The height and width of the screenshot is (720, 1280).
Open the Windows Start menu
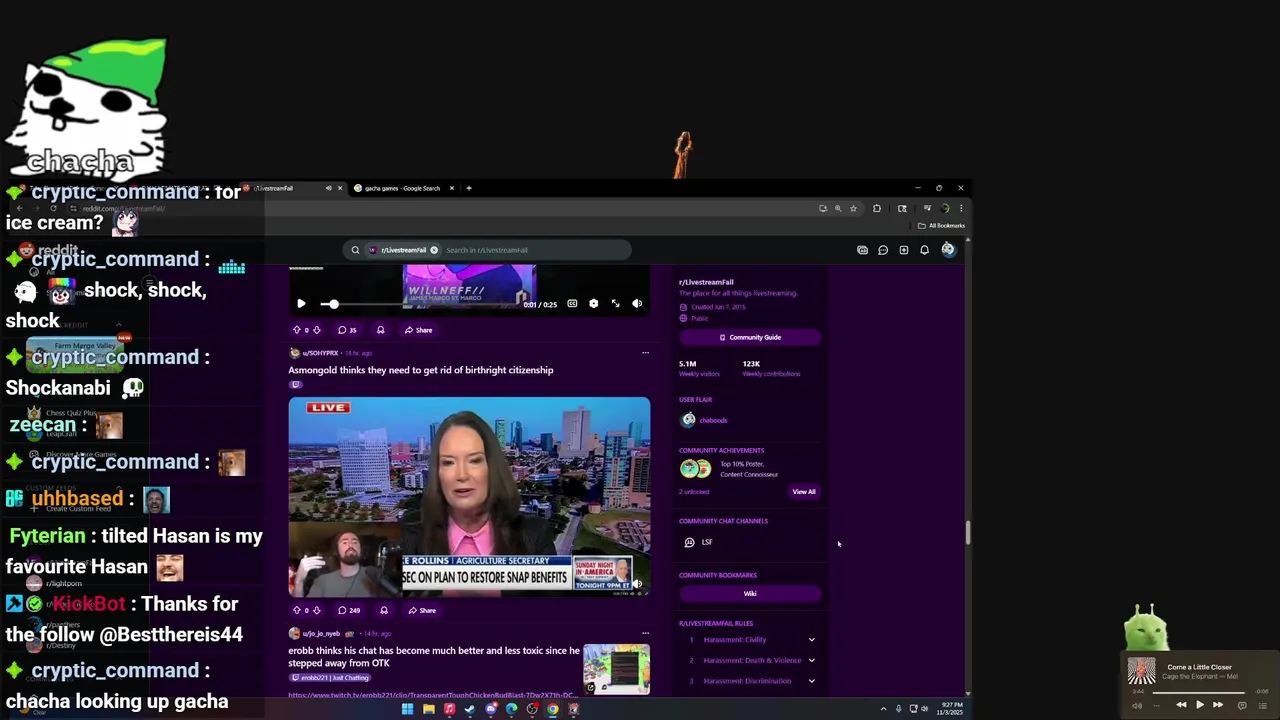coord(407,709)
